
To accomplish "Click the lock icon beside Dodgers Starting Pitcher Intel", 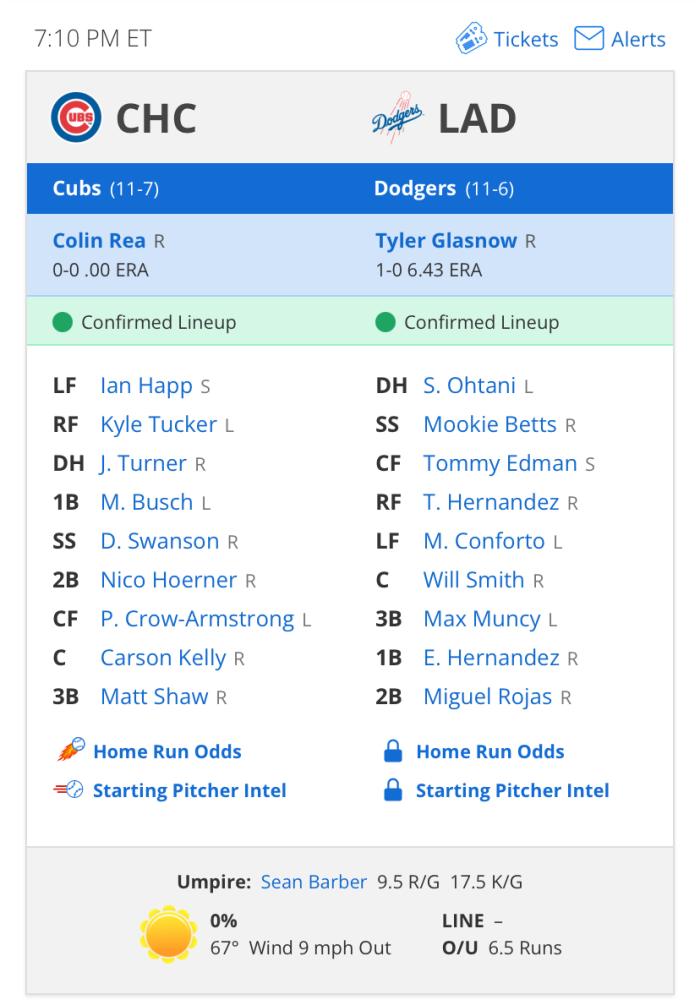I will coord(393,790).
